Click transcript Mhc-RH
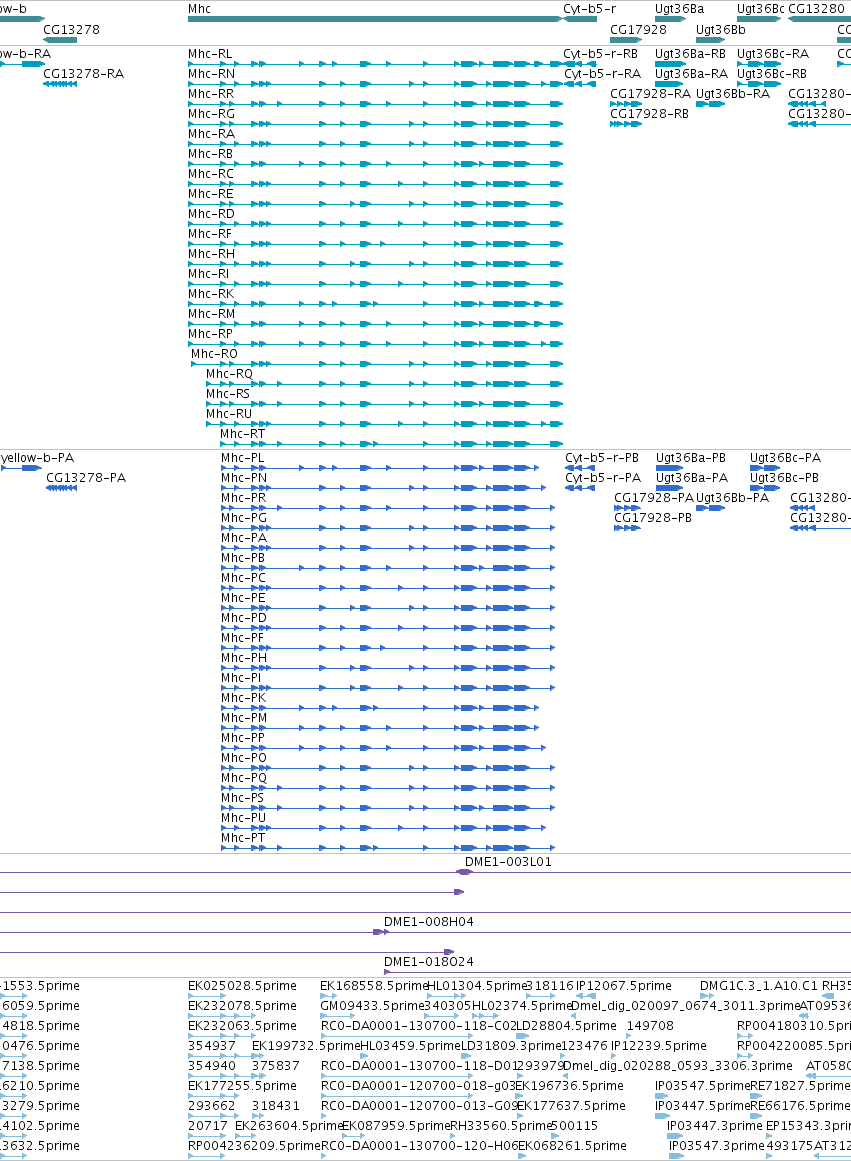 tap(211, 254)
